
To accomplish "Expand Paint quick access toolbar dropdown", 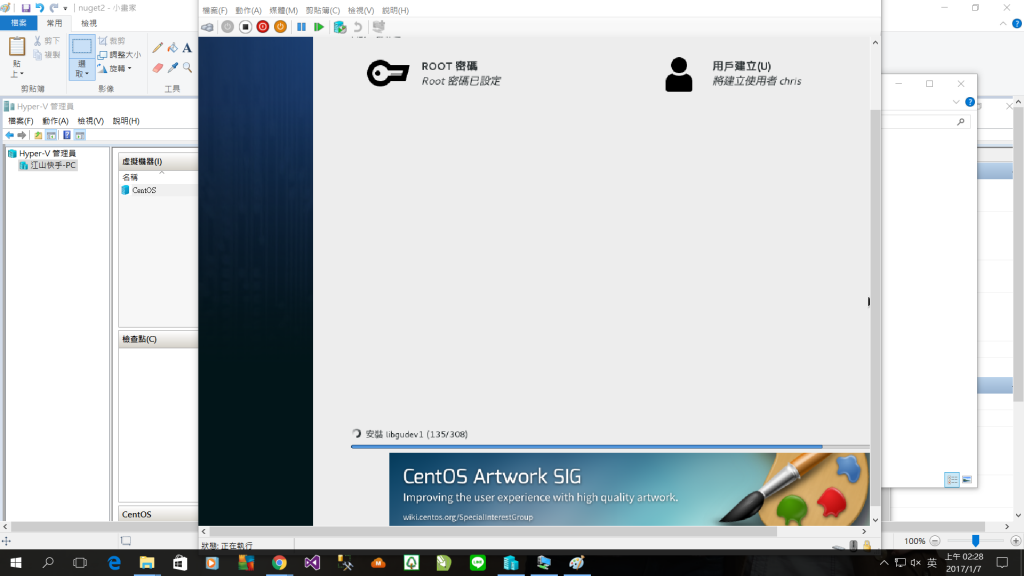I will click(65, 8).
